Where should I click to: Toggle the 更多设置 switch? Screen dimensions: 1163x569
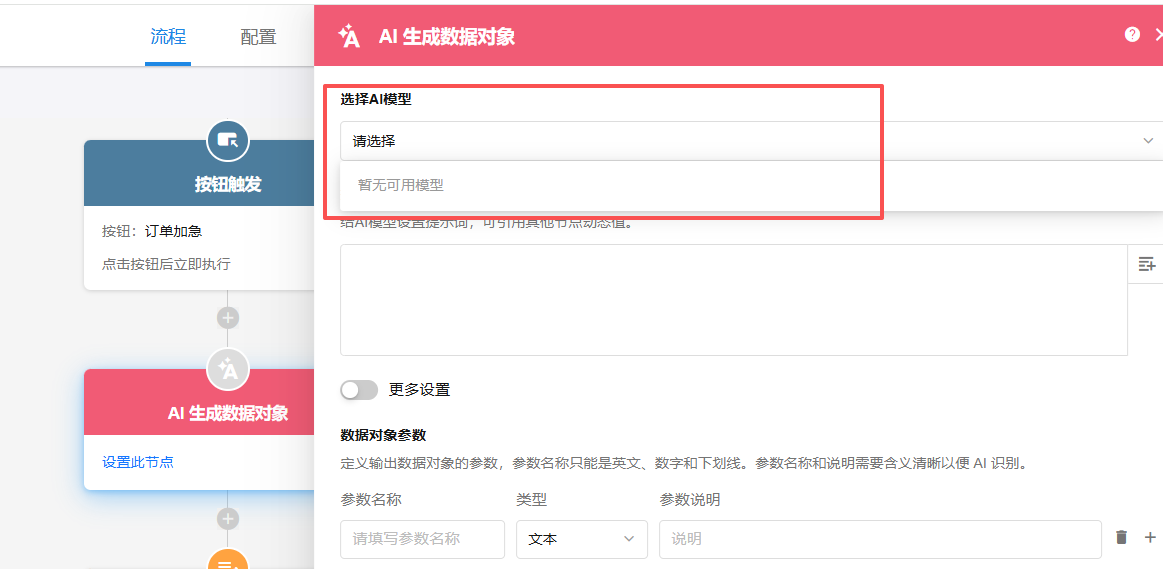pyautogui.click(x=359, y=389)
